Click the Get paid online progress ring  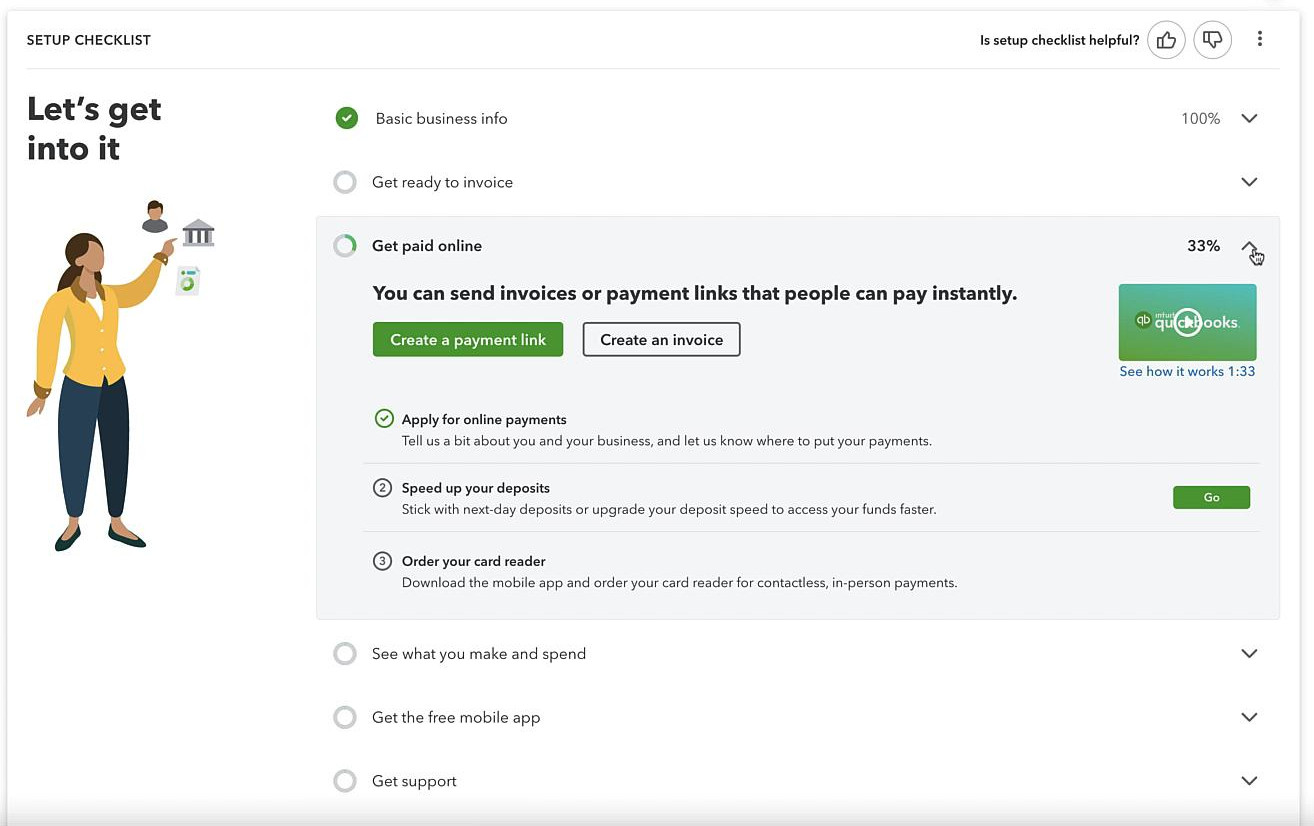coord(345,246)
